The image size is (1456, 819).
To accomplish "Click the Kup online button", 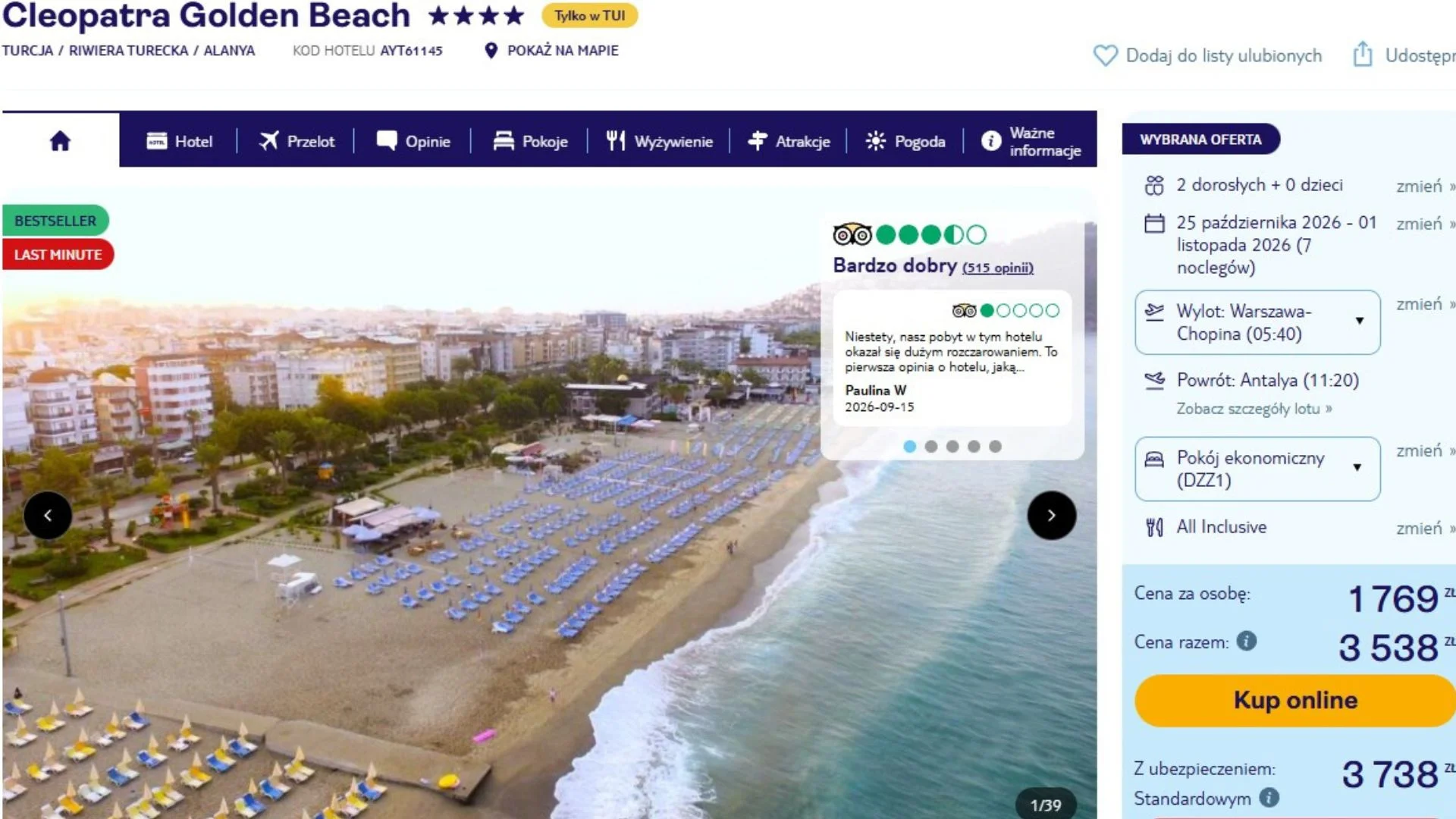I will [x=1295, y=700].
